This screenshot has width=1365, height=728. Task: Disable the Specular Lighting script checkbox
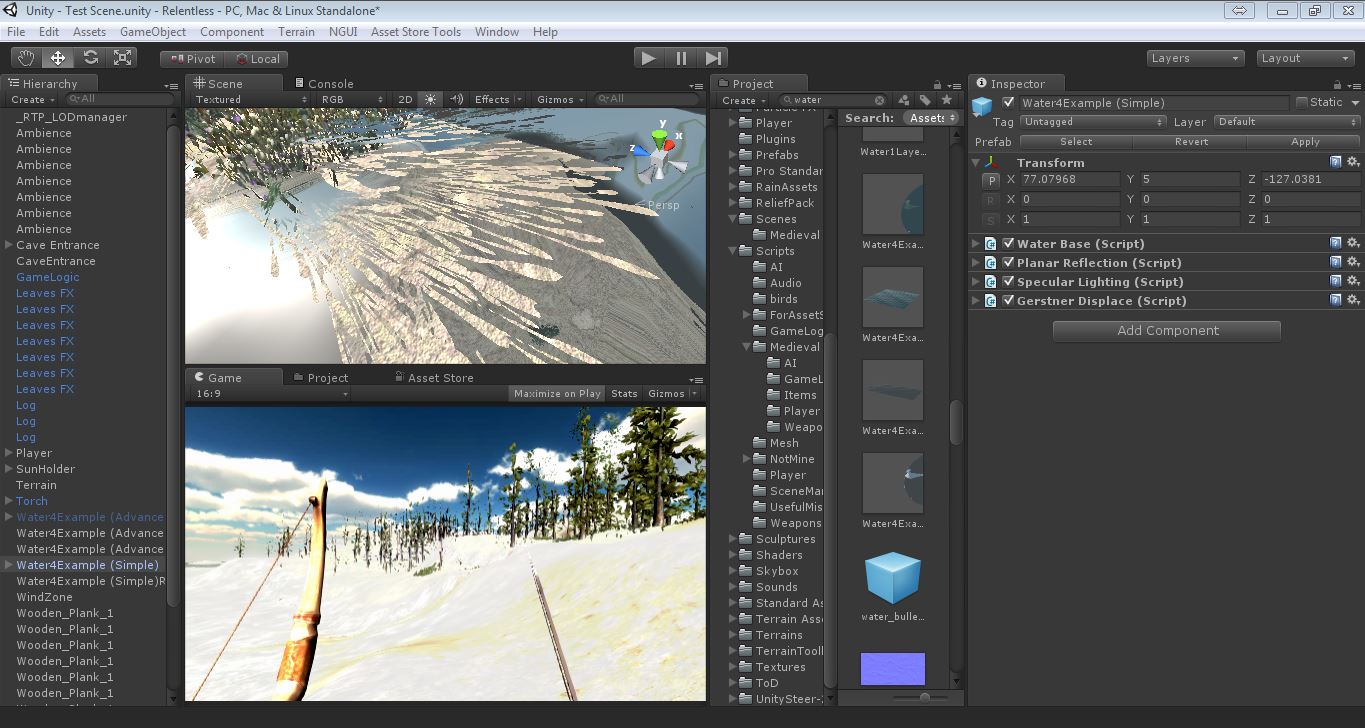coord(1008,281)
